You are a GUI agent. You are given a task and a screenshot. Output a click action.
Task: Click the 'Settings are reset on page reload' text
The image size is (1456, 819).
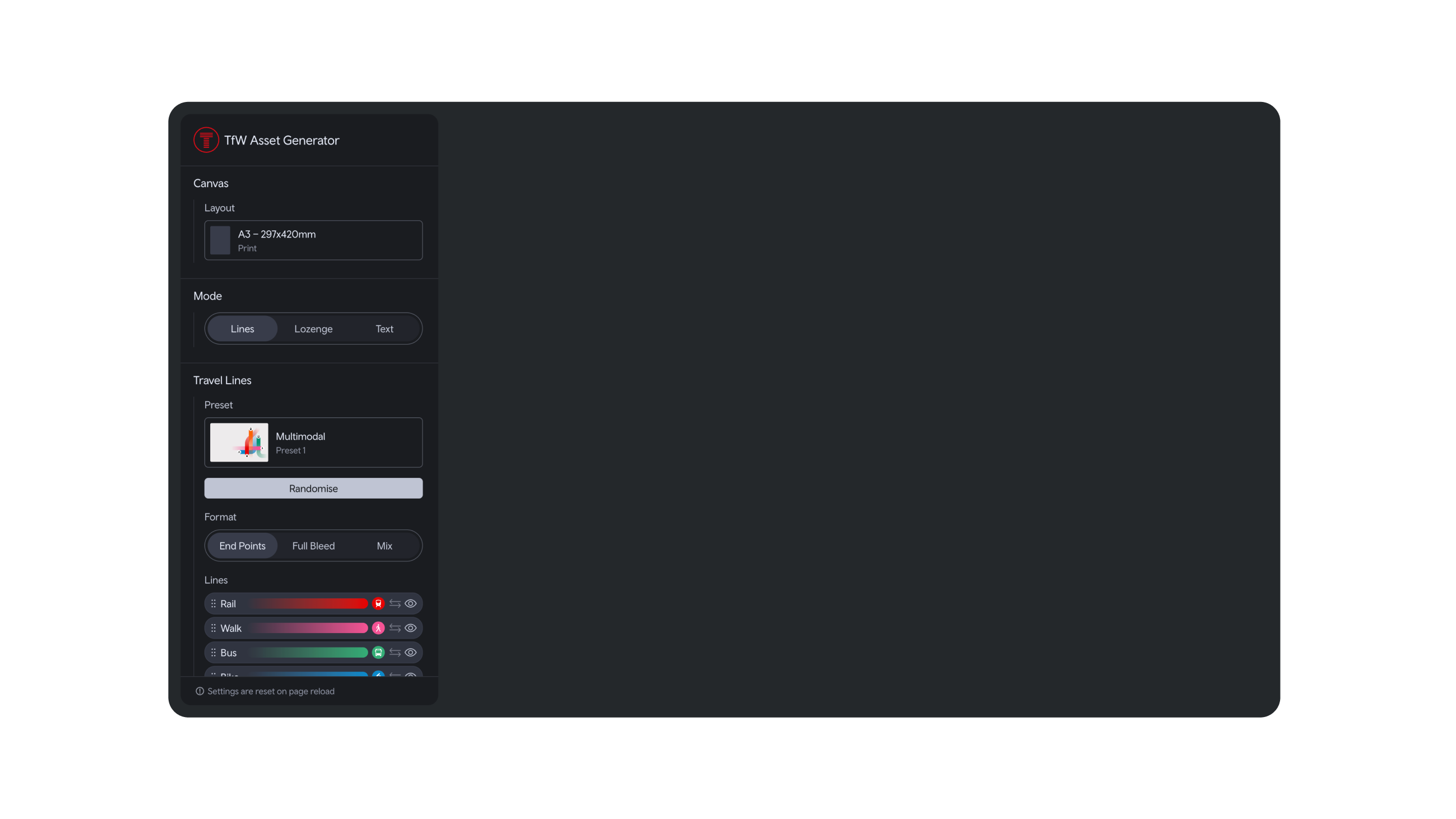[x=271, y=691]
